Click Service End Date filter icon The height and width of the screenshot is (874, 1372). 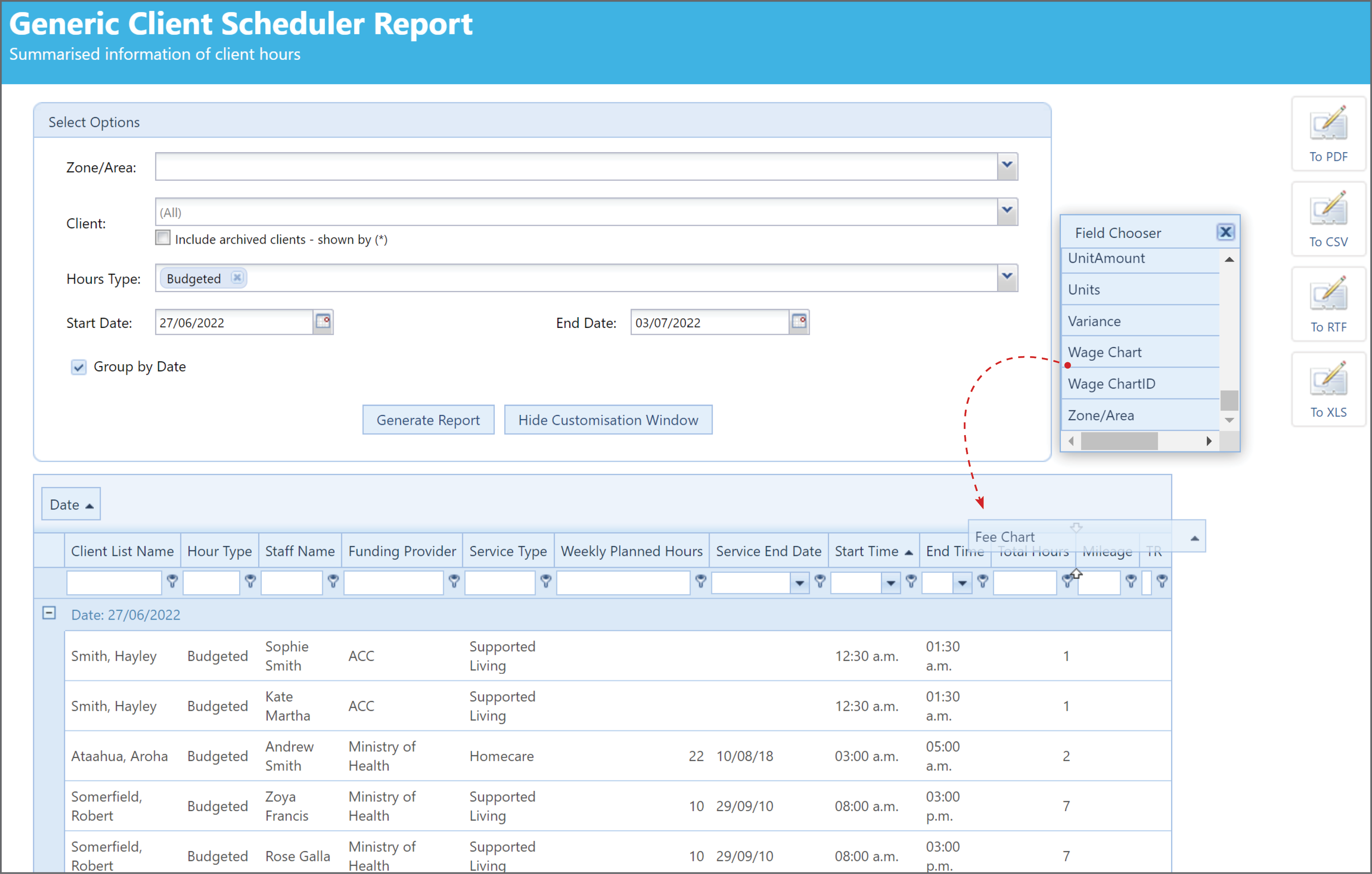point(820,581)
